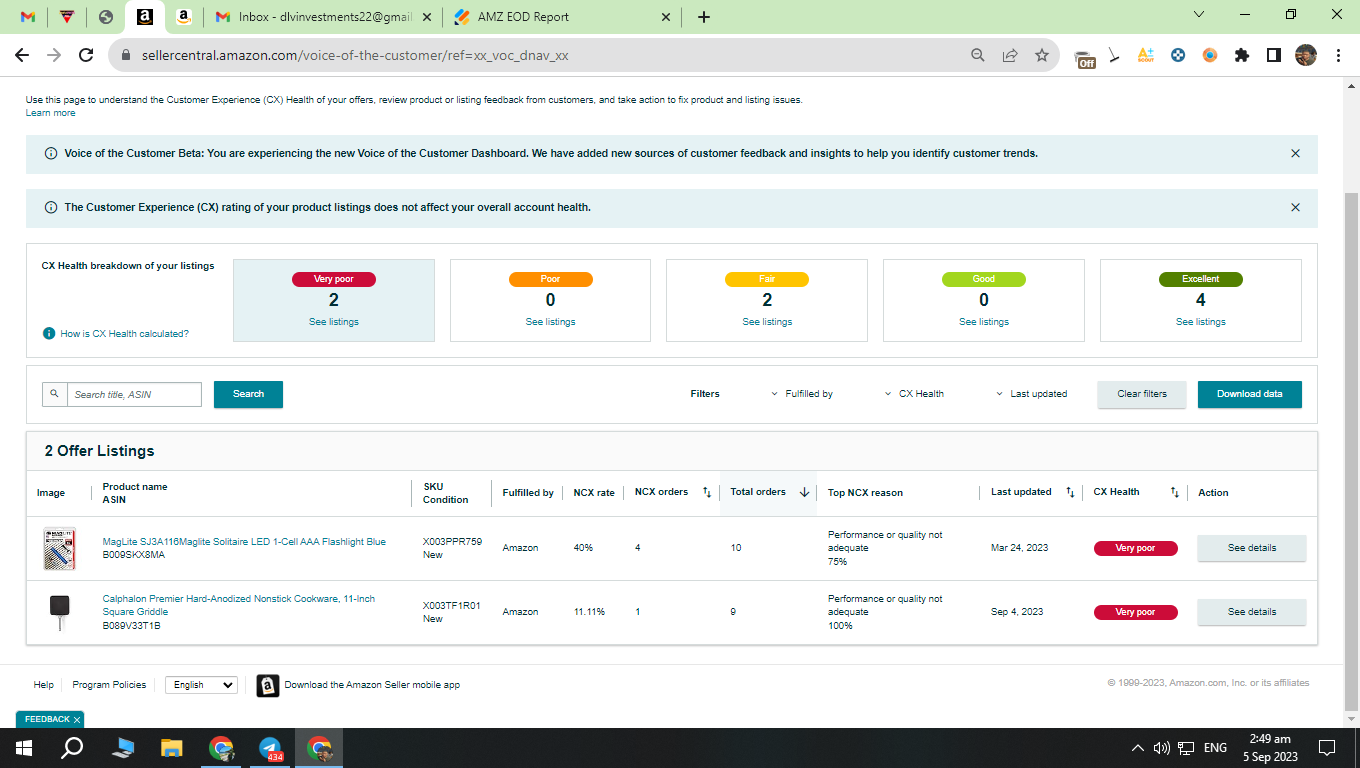Click Download data
1360x768 pixels.
point(1250,394)
